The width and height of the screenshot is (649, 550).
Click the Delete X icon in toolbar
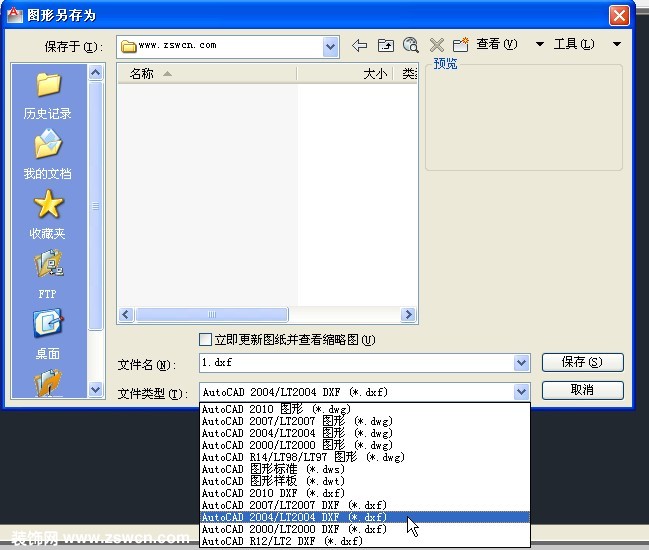point(437,45)
